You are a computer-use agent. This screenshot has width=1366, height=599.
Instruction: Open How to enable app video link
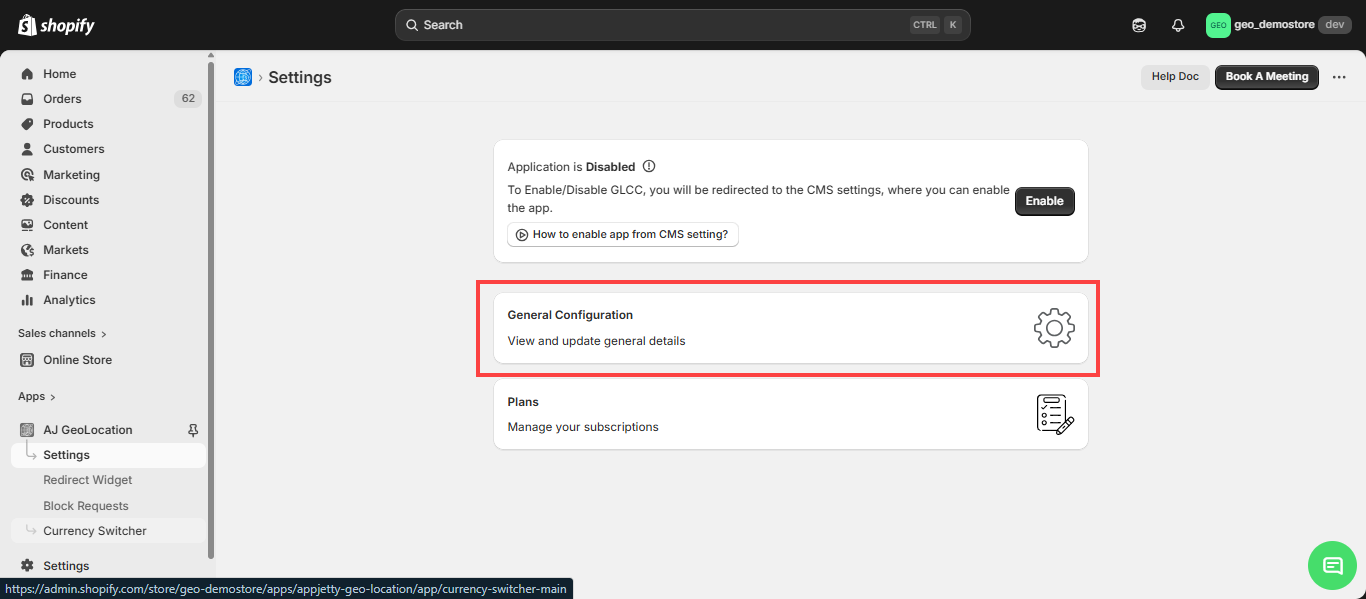[x=622, y=234]
